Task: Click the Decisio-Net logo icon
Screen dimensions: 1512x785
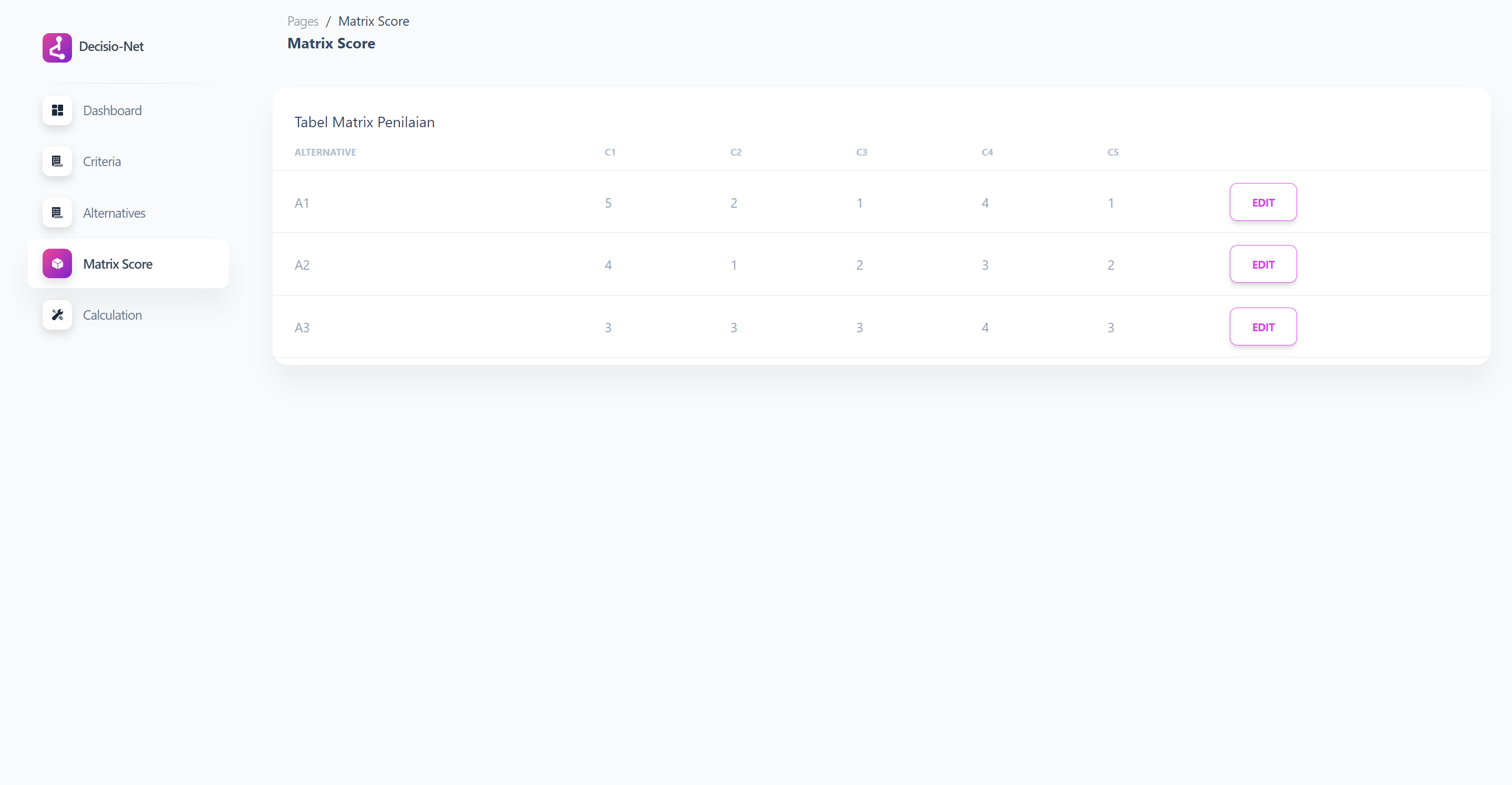Action: pyautogui.click(x=57, y=47)
